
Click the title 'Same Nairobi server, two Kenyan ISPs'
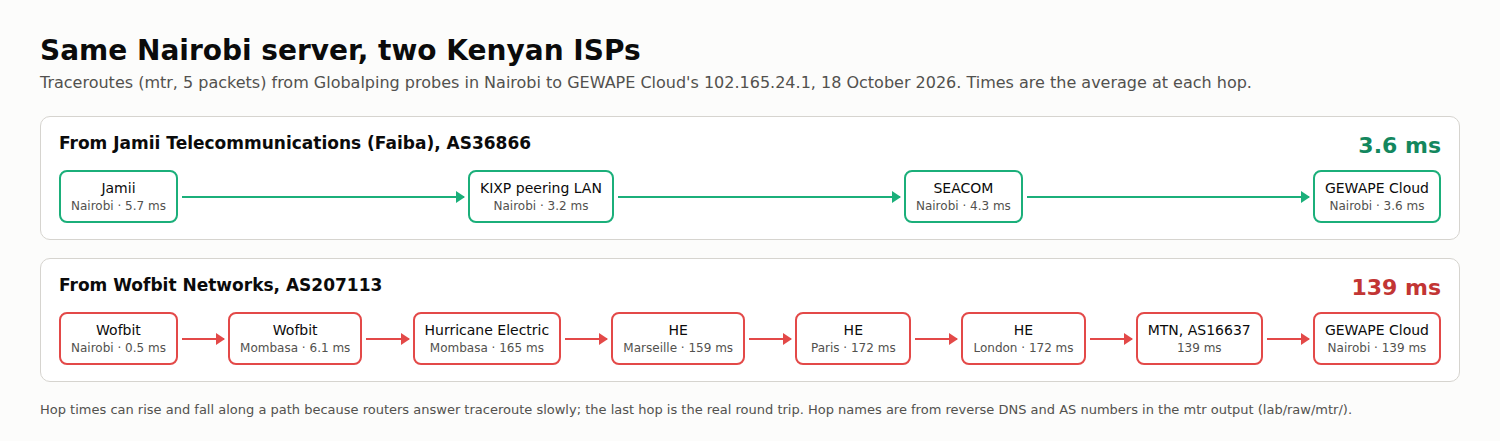(x=340, y=50)
